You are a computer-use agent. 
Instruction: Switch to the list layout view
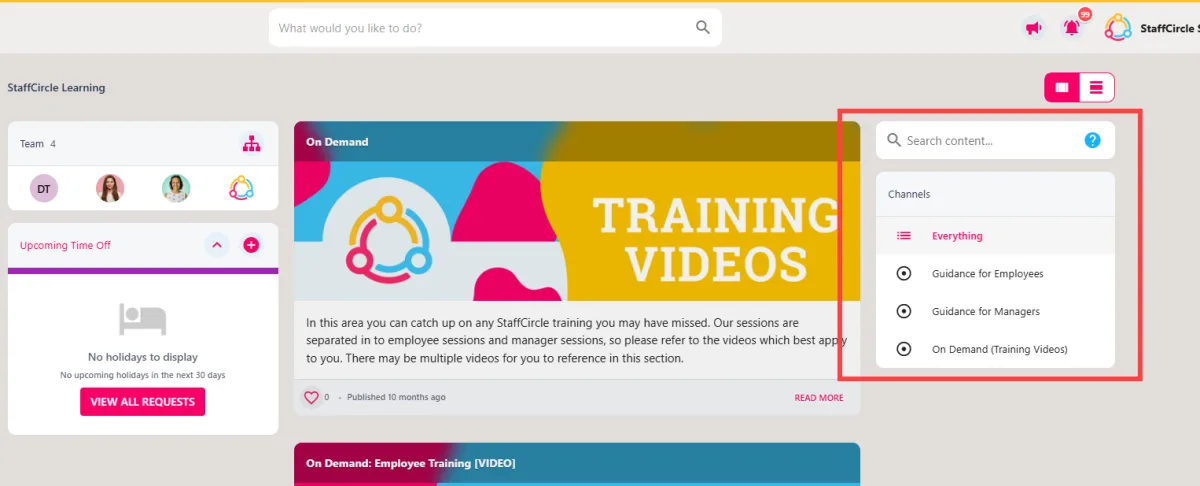point(1096,88)
